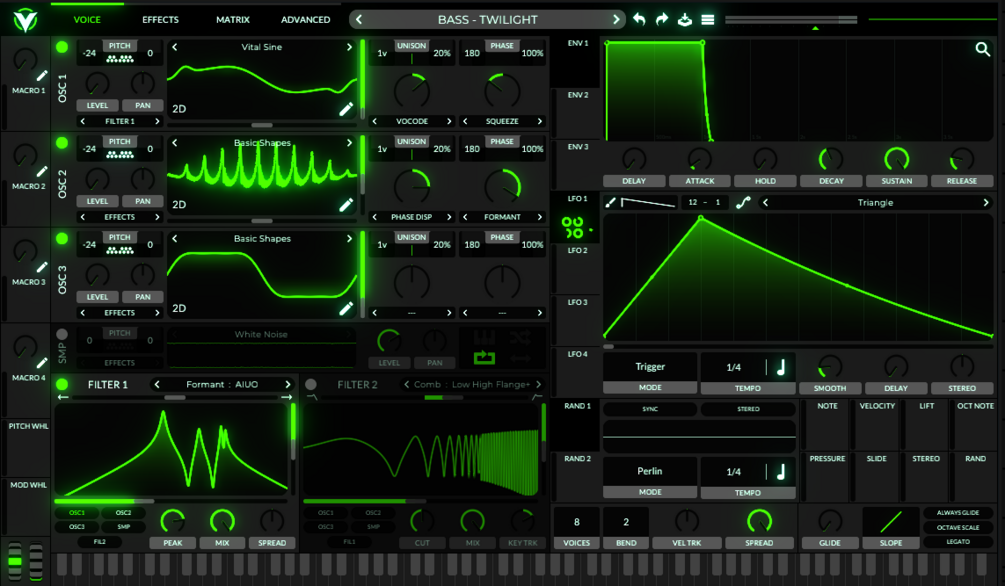The image size is (1005, 586).
Task: Toggle OSC1 input on Filter 1
Action: pyautogui.click(x=77, y=513)
